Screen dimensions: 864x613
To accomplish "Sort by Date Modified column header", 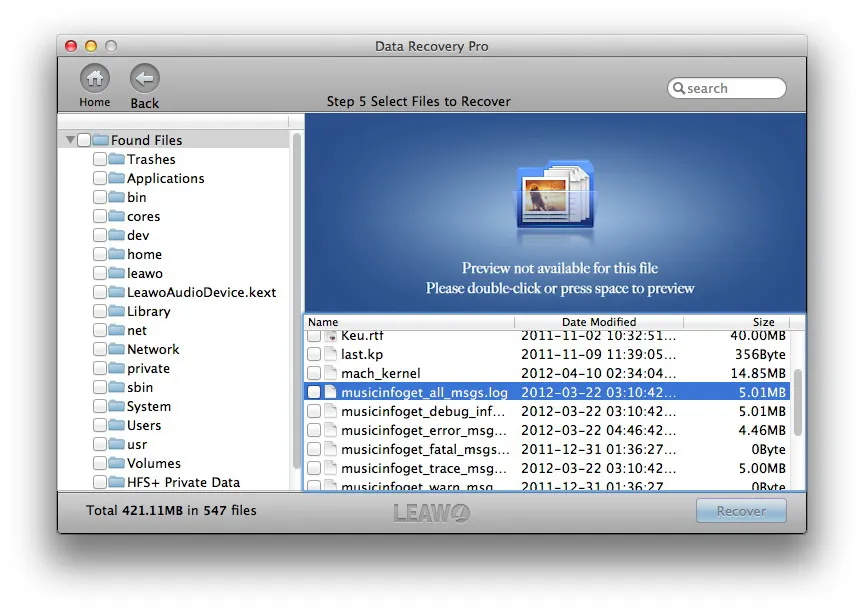I will tap(598, 322).
